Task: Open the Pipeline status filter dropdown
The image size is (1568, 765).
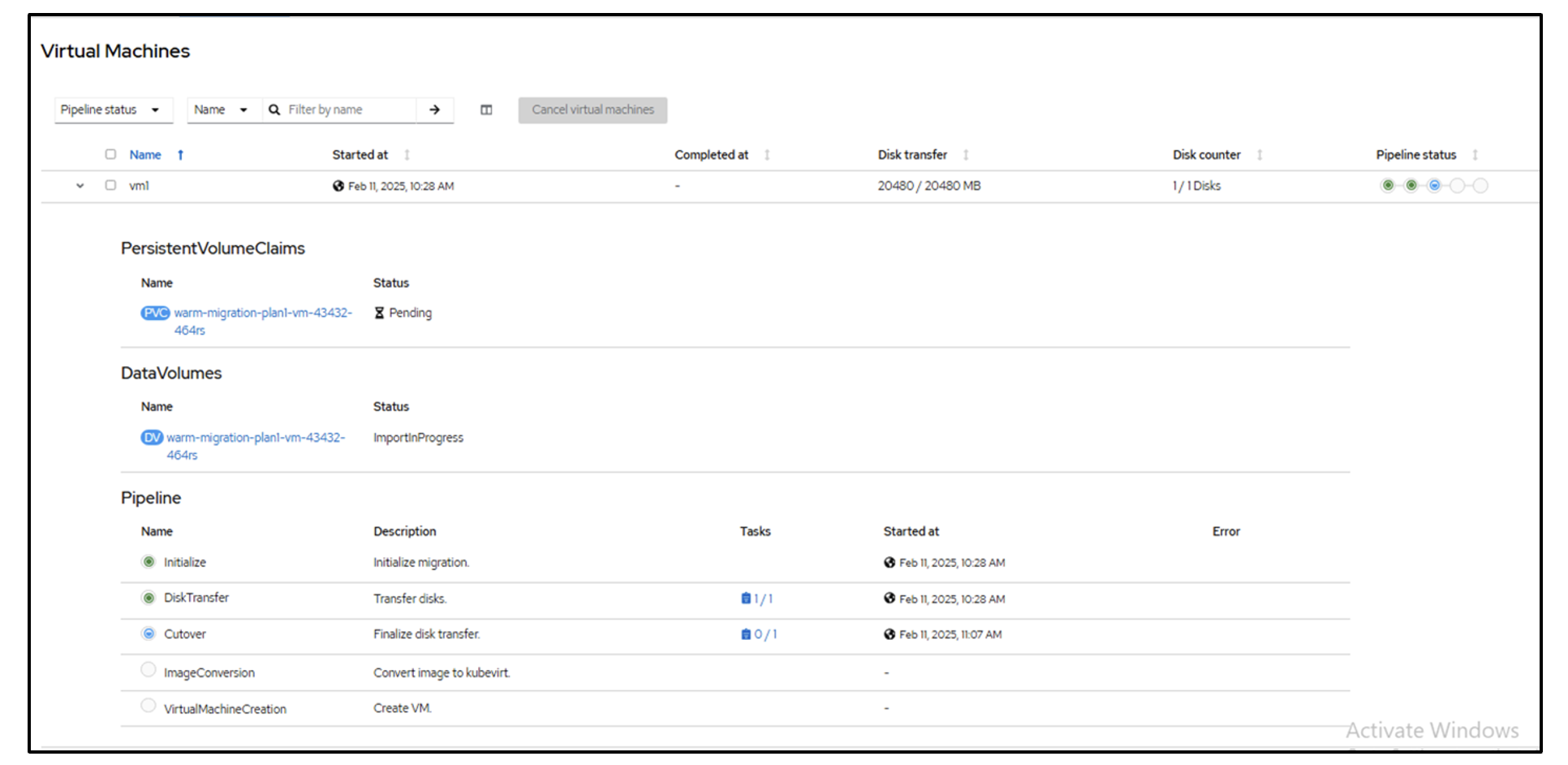Action: click(x=114, y=110)
